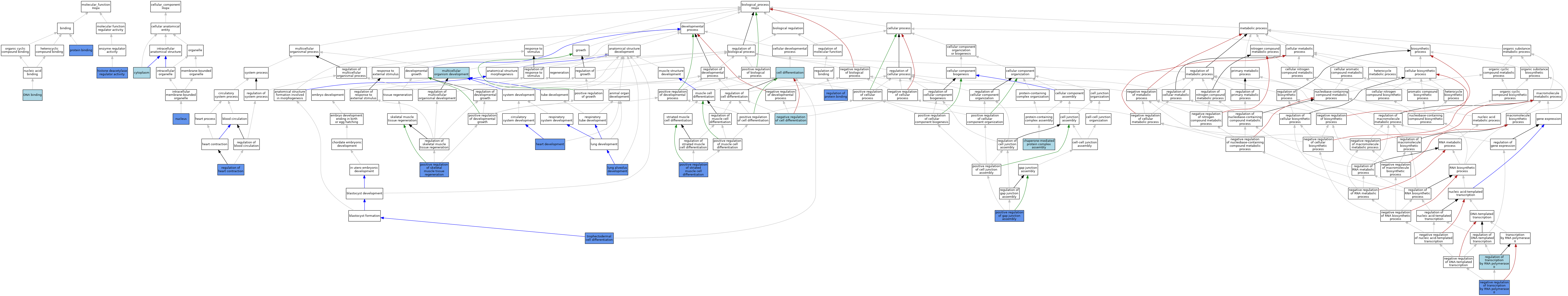Click the 'heterocyclic compound binding' node
The height and width of the screenshot is (296, 1568).
49,50
